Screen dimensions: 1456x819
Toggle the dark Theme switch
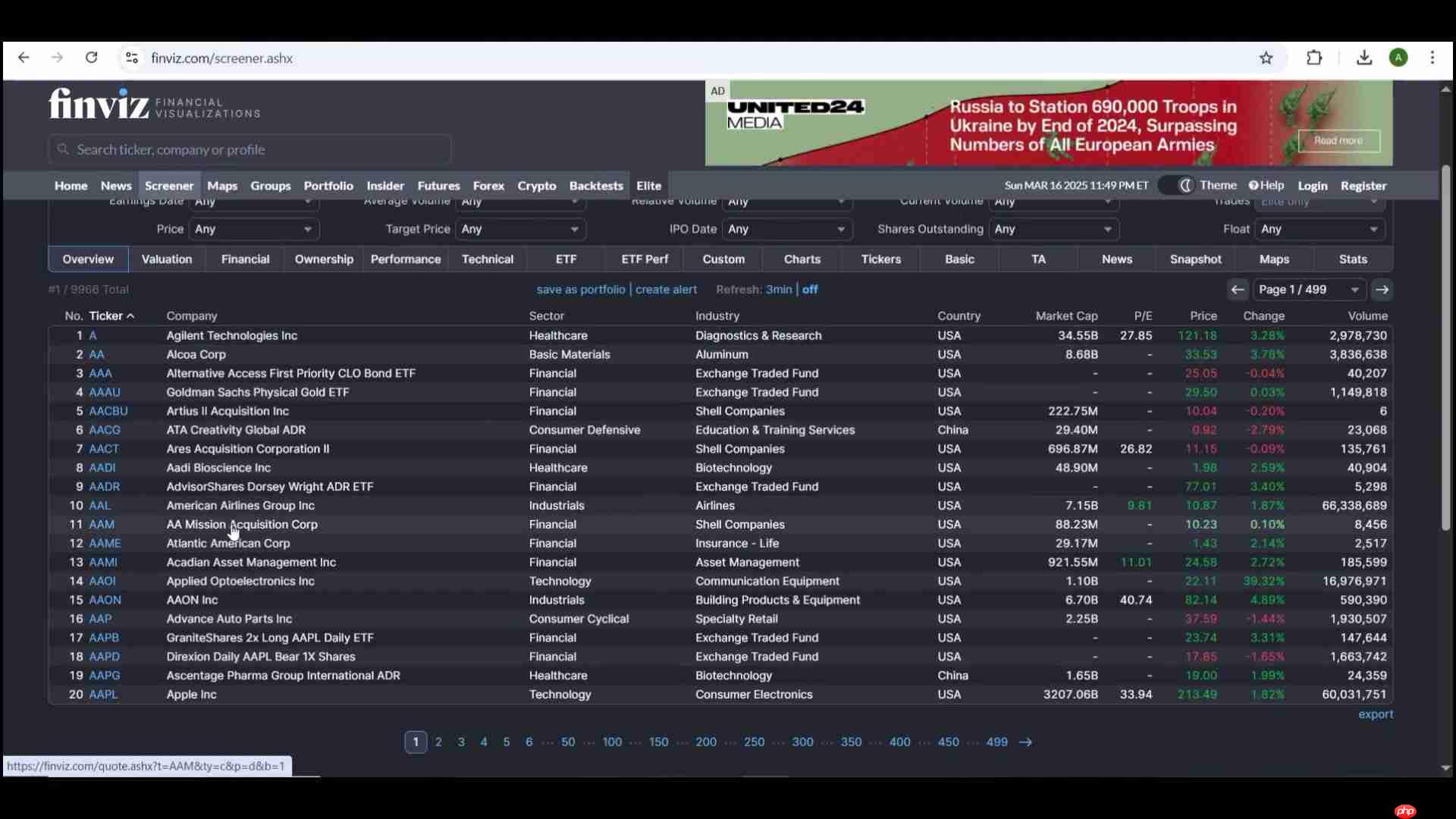(x=1177, y=186)
